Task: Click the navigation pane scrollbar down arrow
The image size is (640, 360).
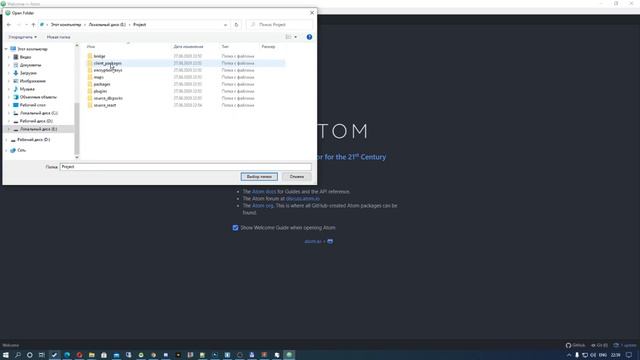Action: [77, 157]
